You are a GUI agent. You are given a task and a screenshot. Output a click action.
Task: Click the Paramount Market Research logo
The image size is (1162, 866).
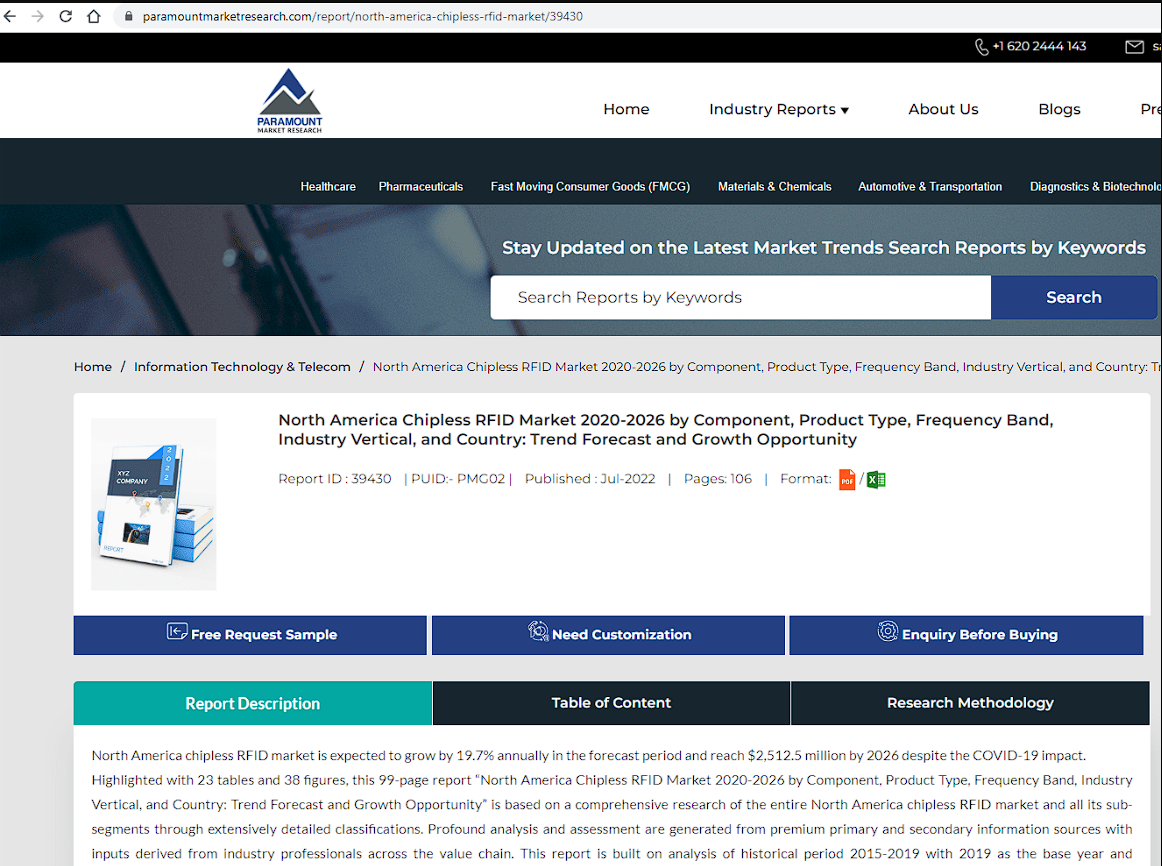click(x=290, y=101)
